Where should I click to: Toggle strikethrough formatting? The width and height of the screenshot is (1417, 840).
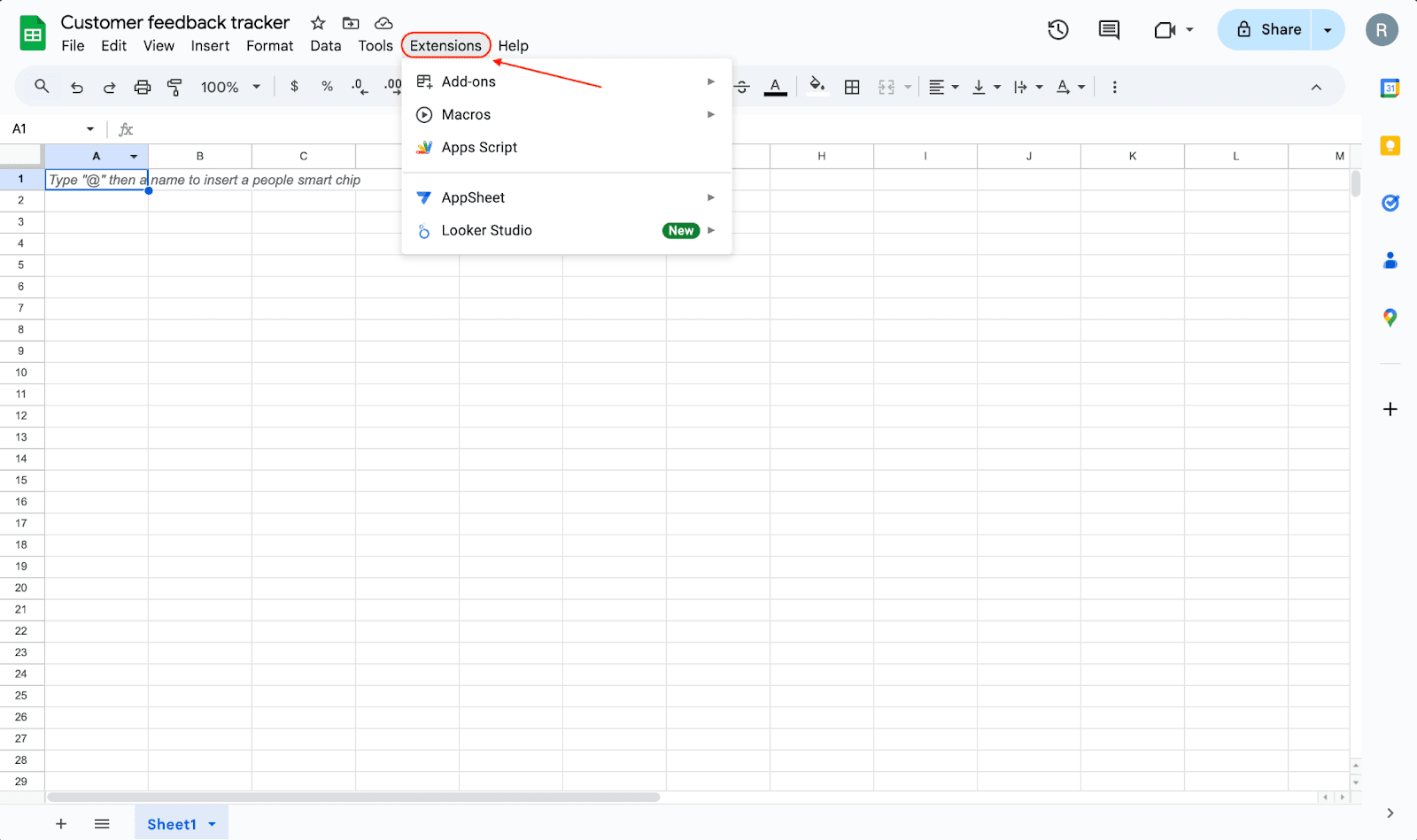click(743, 87)
